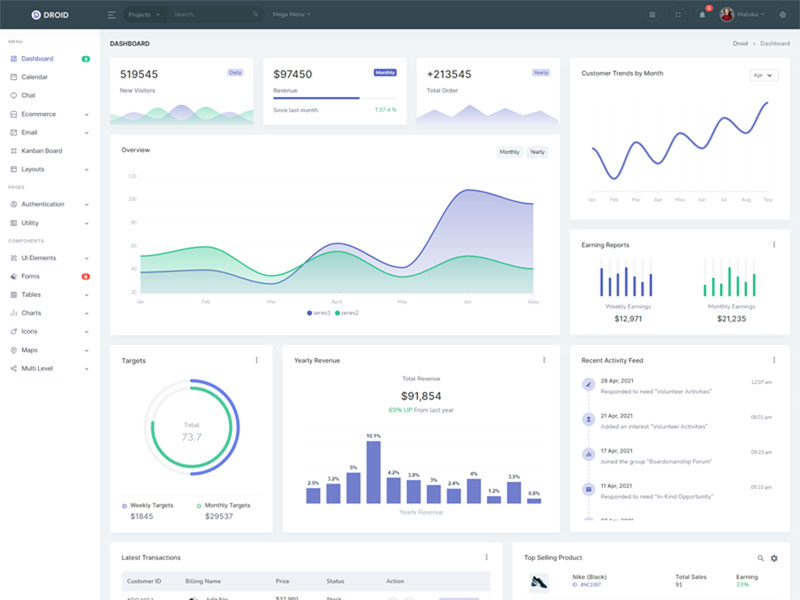
Task: Open Earning Reports three-dot menu
Action: [x=773, y=245]
